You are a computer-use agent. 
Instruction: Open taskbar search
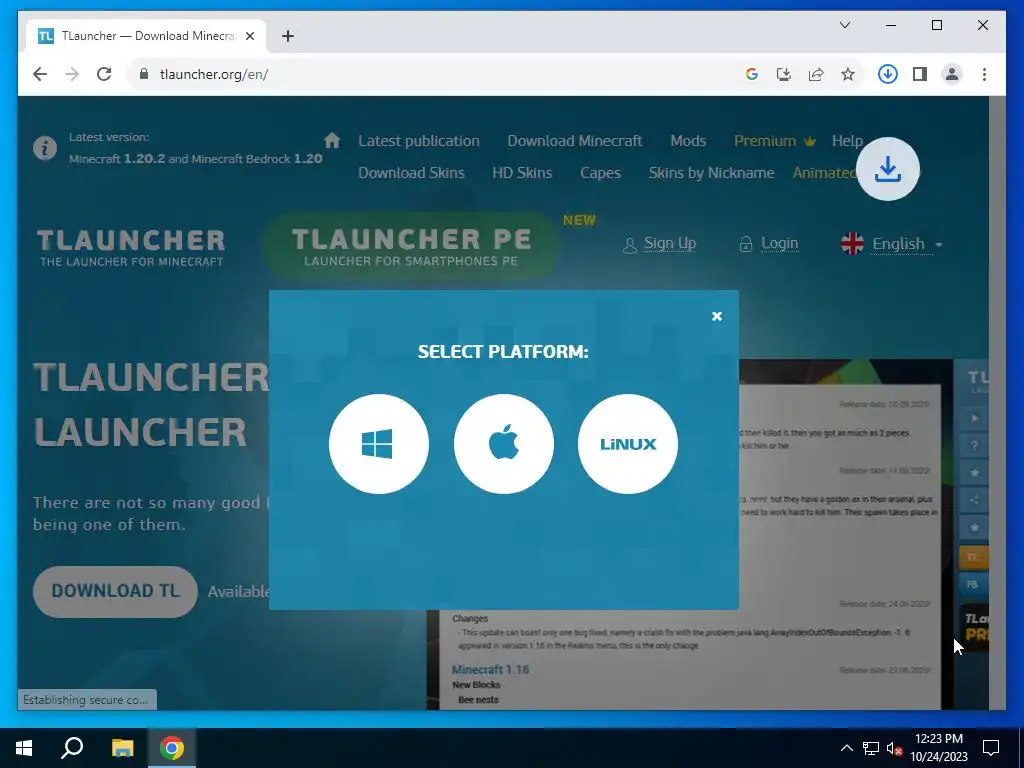click(72, 748)
